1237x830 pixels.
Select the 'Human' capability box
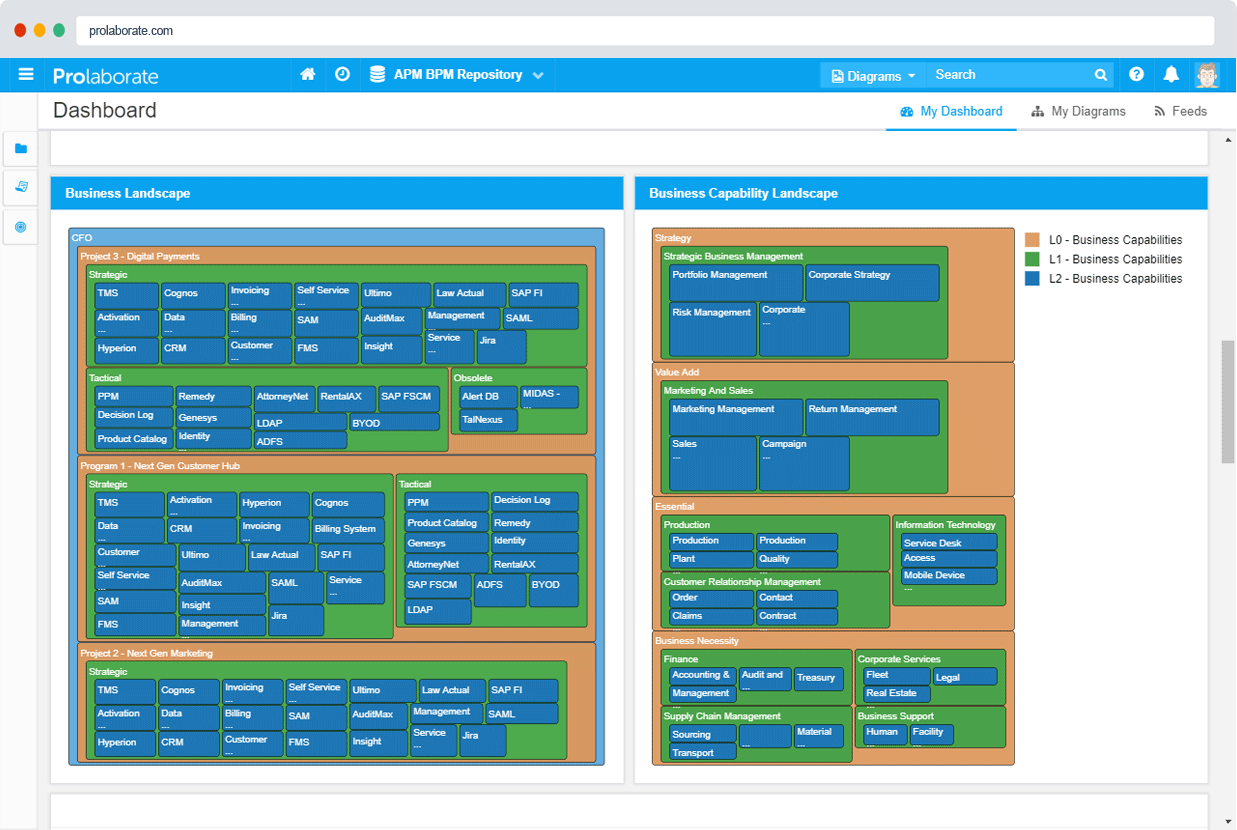pos(884,735)
